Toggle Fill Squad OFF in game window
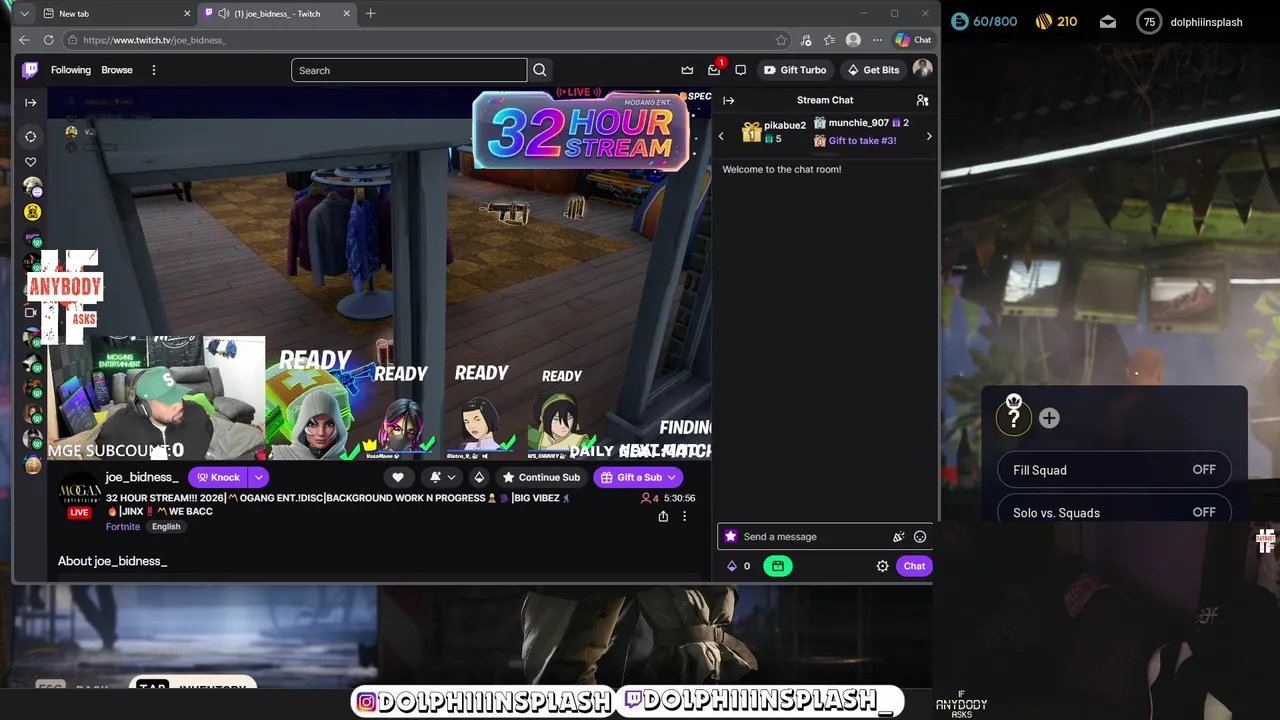Viewport: 1280px width, 720px height. coord(1114,470)
